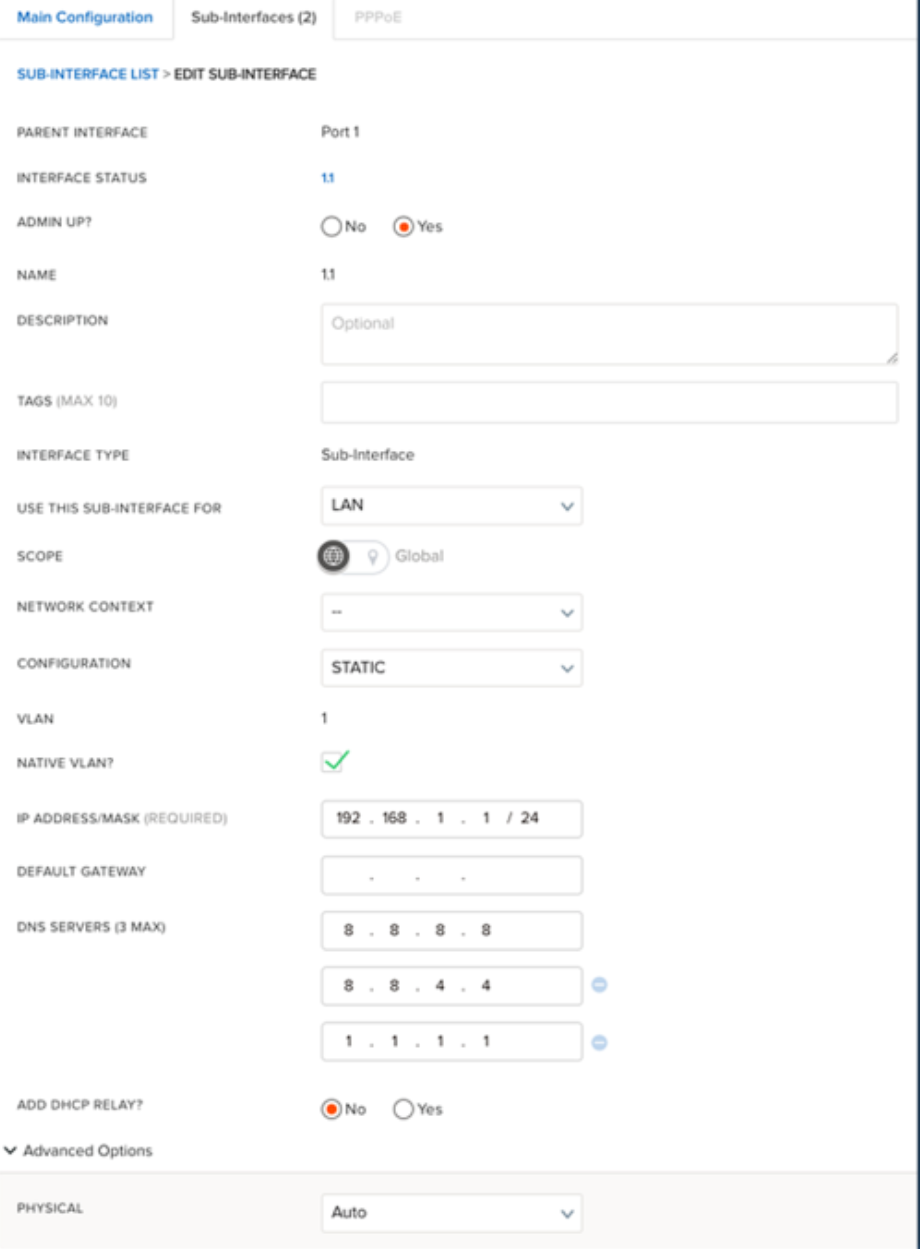The height and width of the screenshot is (1249, 920).
Task: Open the Physical dropdown set to Auto
Action: tap(451, 1213)
